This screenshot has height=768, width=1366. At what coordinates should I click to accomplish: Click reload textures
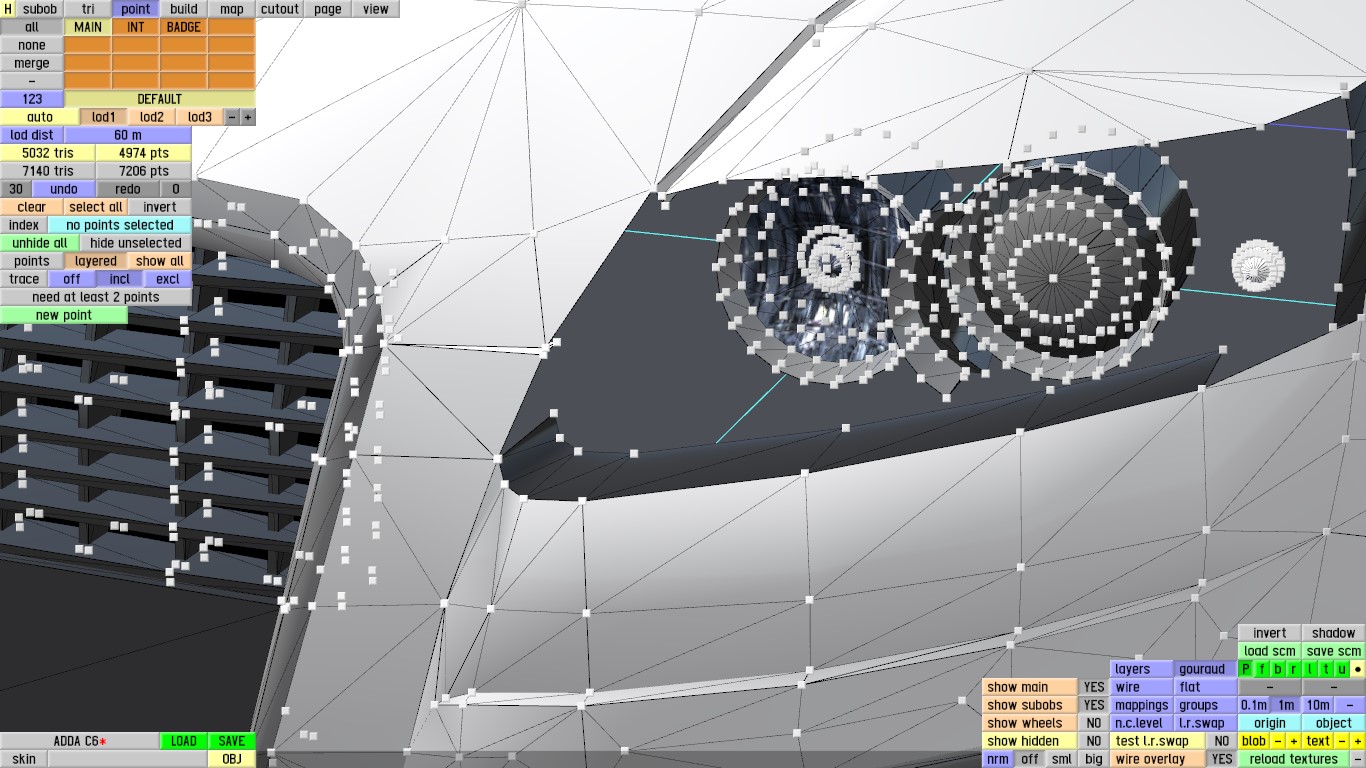click(x=1293, y=759)
